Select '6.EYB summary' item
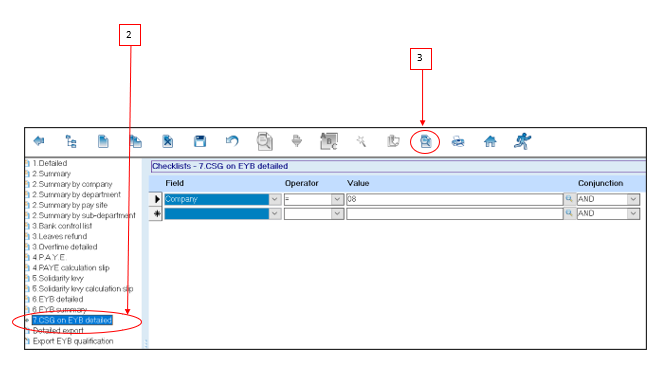The width and height of the screenshot is (660, 366). click(x=59, y=310)
